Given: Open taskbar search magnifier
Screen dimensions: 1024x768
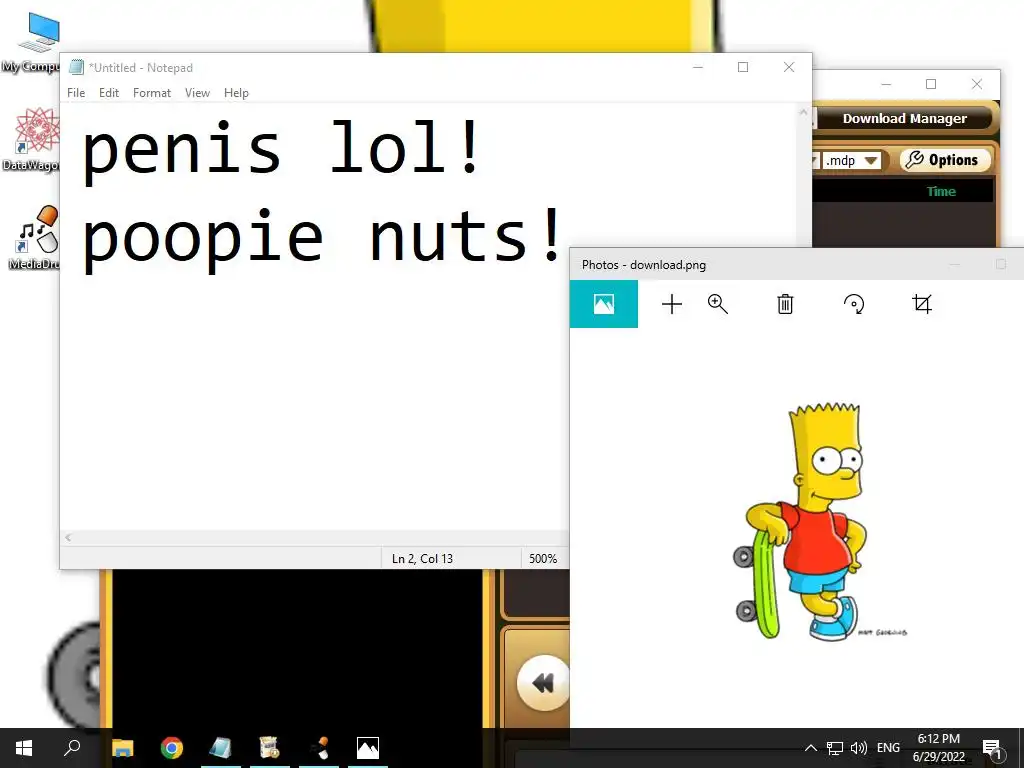Looking at the screenshot, I should [72, 748].
